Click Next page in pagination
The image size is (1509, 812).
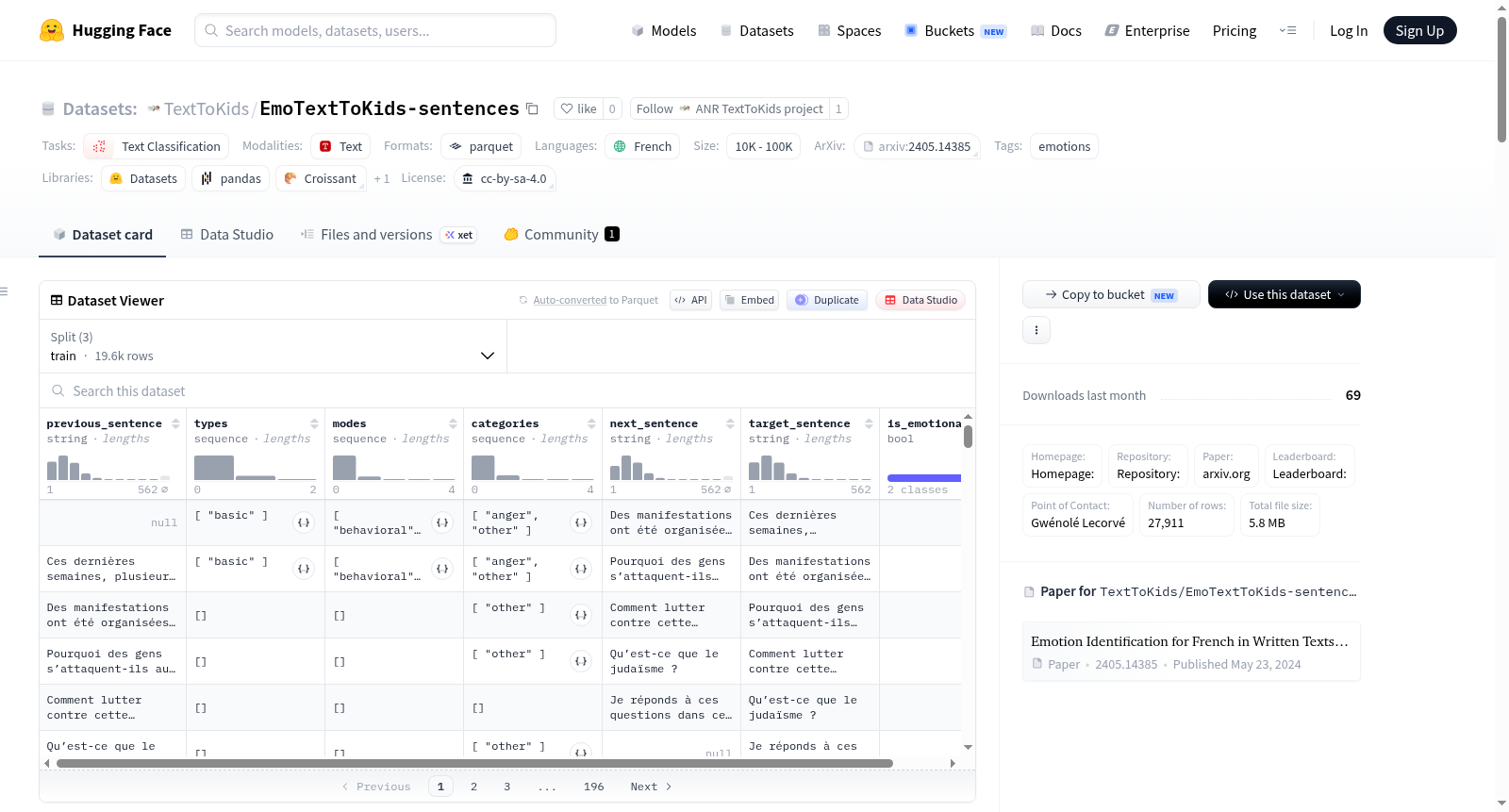(x=651, y=787)
